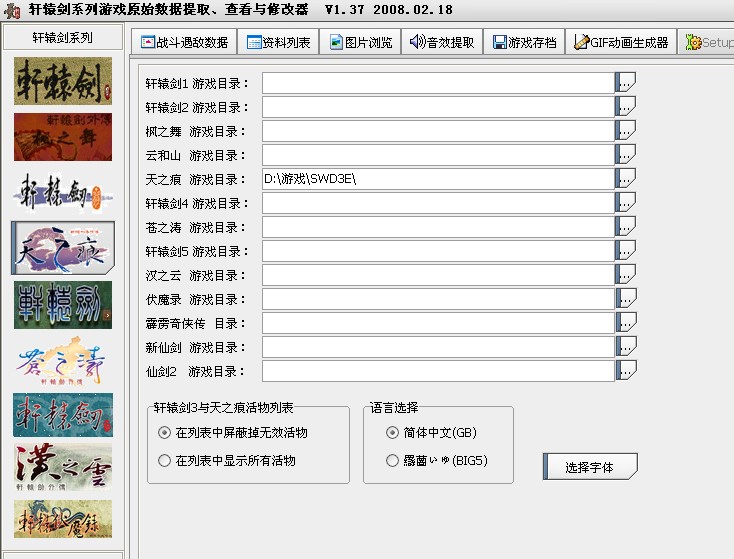
Task: Browse for 苍之涛 game directory
Action: pyautogui.click(x=625, y=227)
